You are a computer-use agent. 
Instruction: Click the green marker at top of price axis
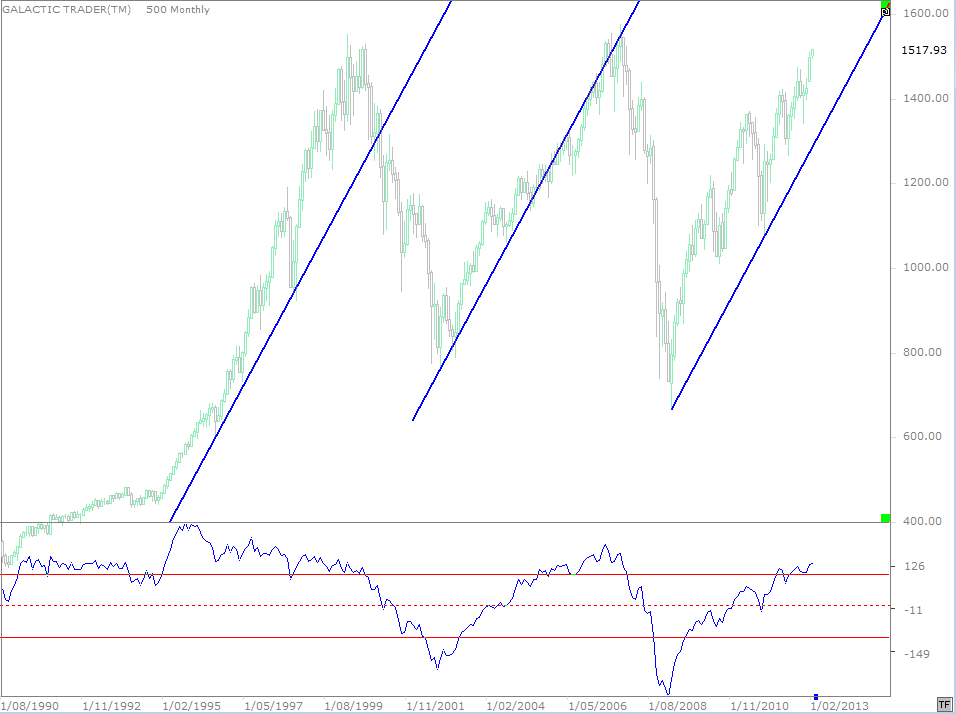(x=886, y=4)
